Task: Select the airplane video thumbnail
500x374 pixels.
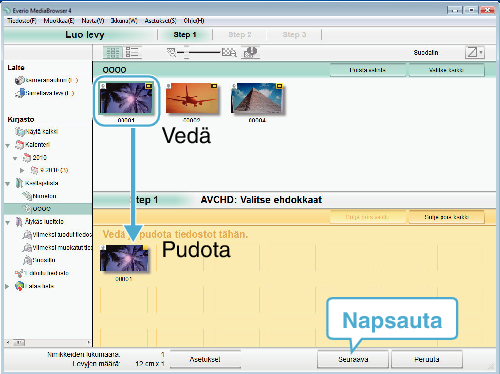Action: coord(192,99)
